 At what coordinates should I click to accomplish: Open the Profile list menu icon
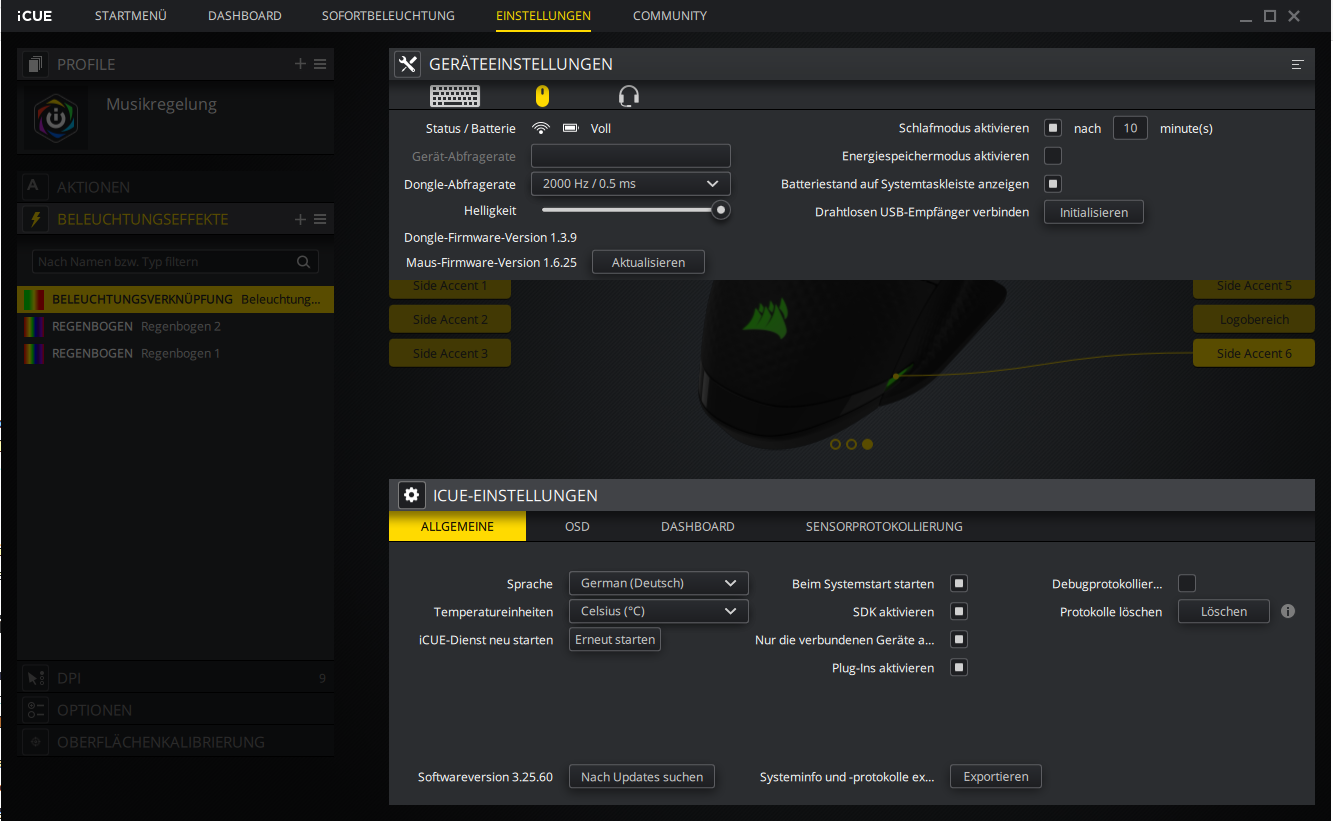point(320,64)
